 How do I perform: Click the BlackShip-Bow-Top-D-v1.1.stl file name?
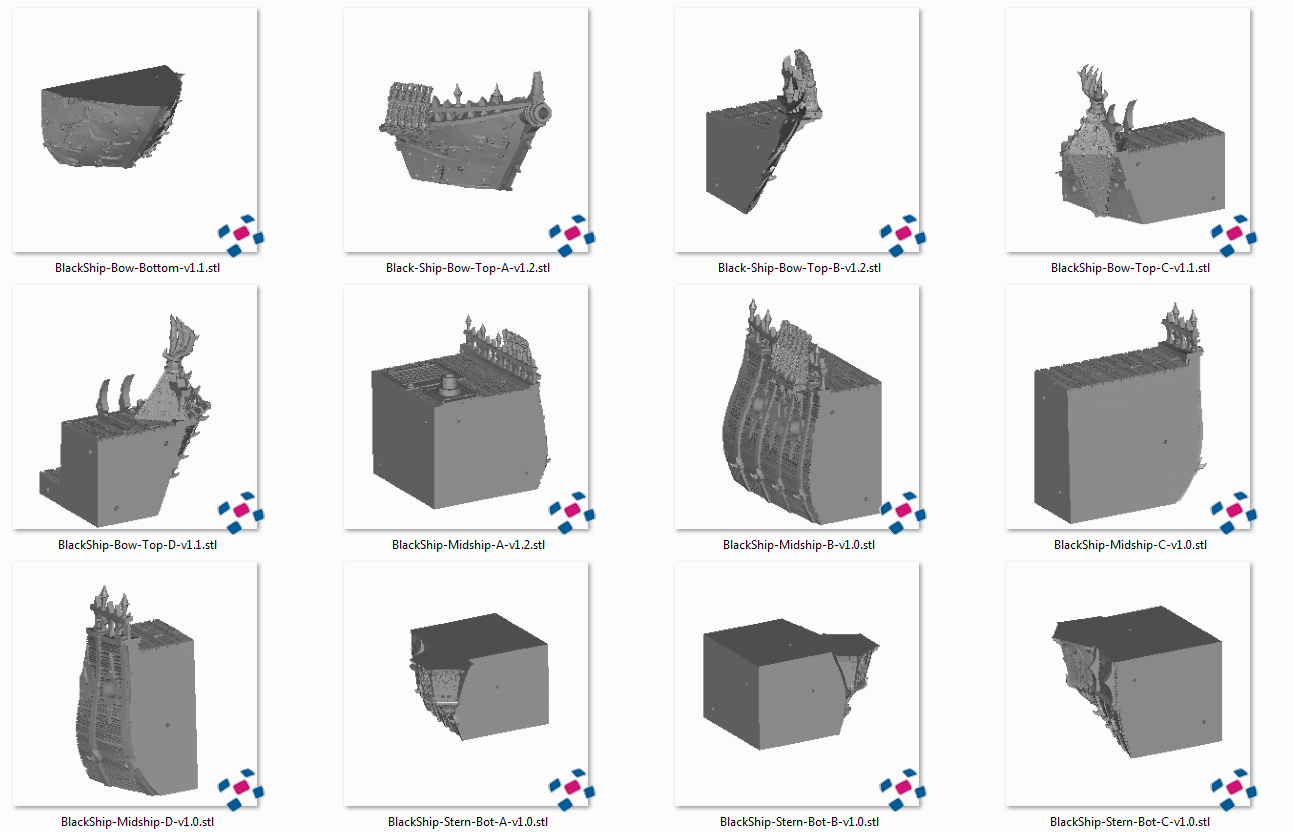point(137,545)
